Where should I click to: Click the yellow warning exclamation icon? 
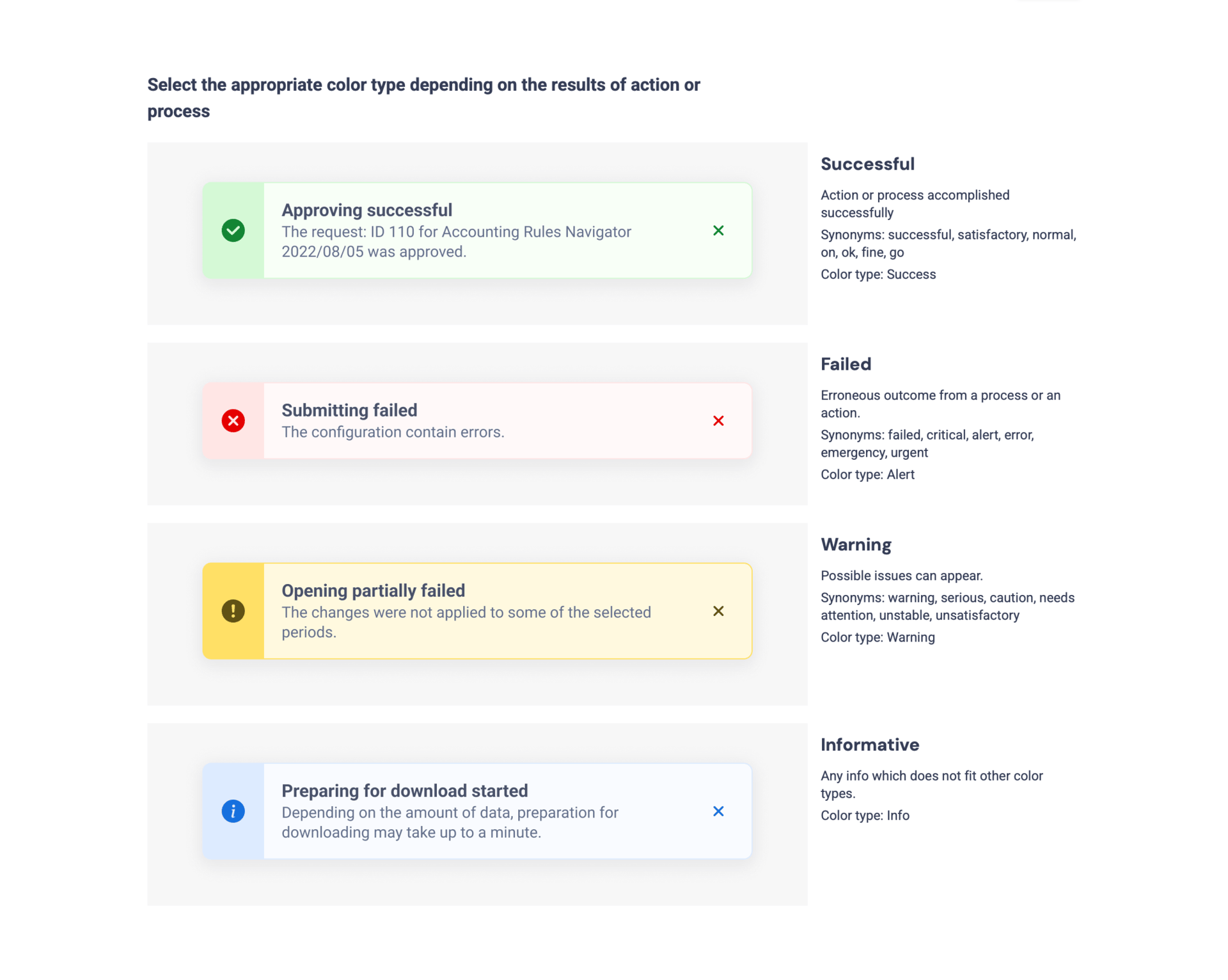pos(233,611)
